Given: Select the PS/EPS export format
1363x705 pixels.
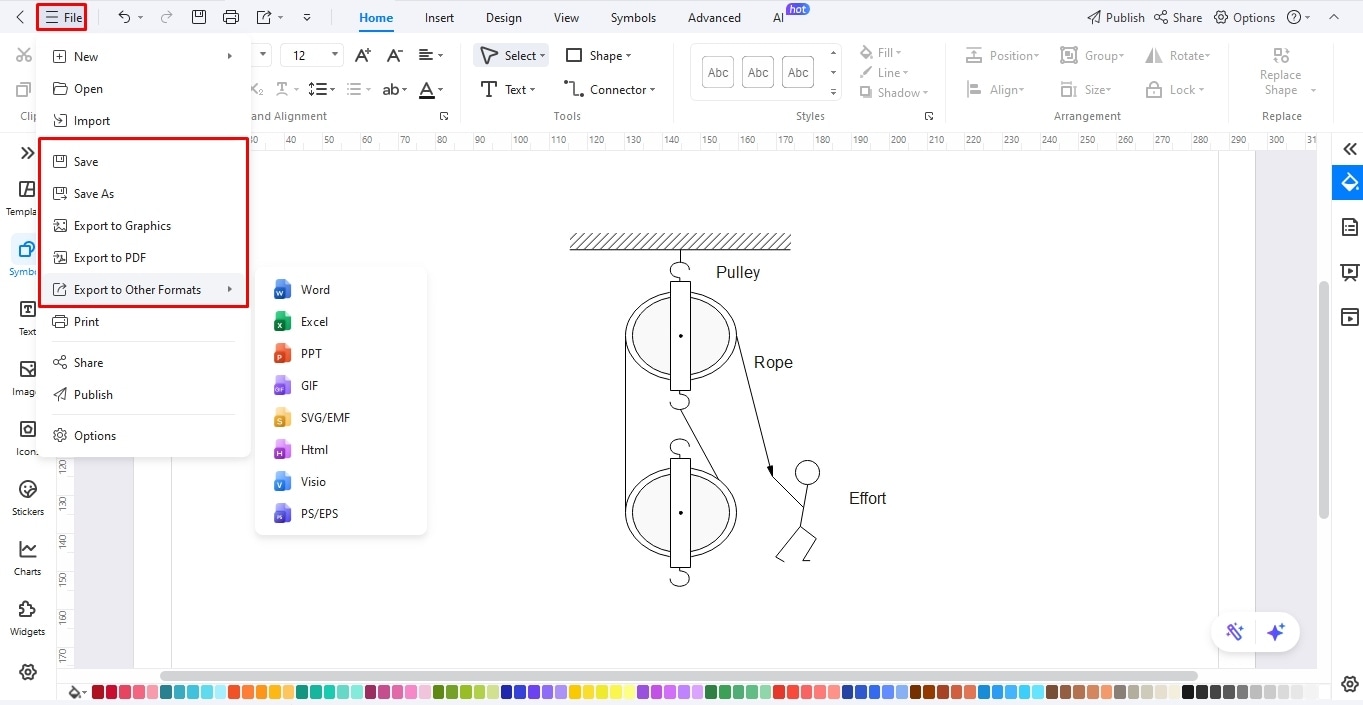Looking at the screenshot, I should click(341, 514).
